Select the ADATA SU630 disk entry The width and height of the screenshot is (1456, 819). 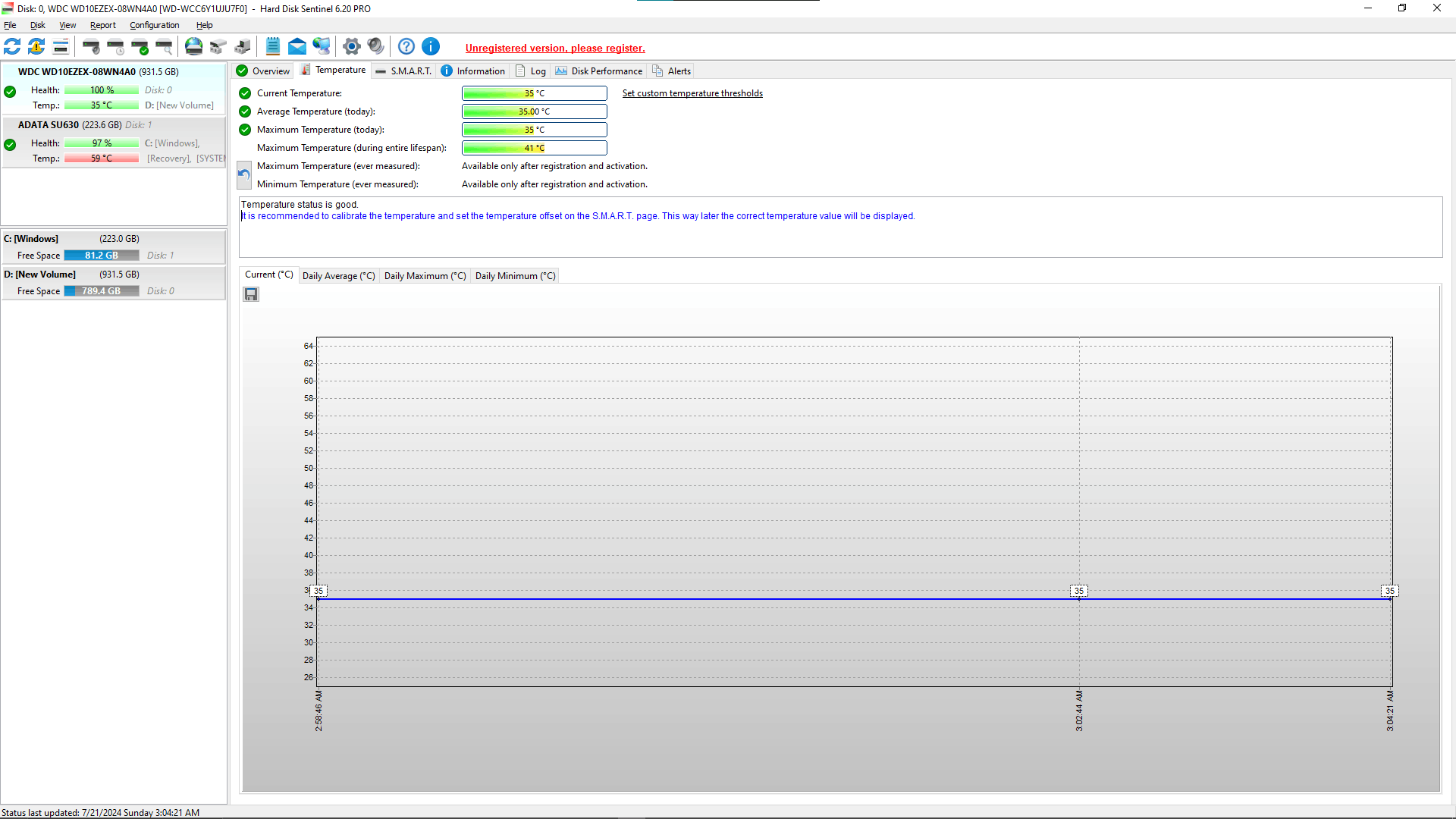(x=114, y=142)
